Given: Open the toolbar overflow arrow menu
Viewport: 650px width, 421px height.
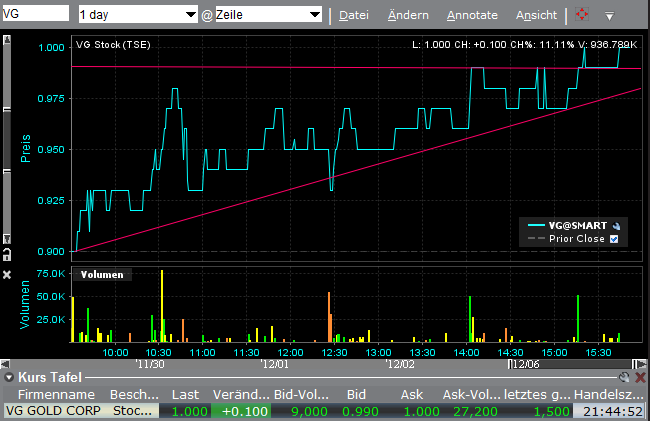Looking at the screenshot, I should coord(608,16).
